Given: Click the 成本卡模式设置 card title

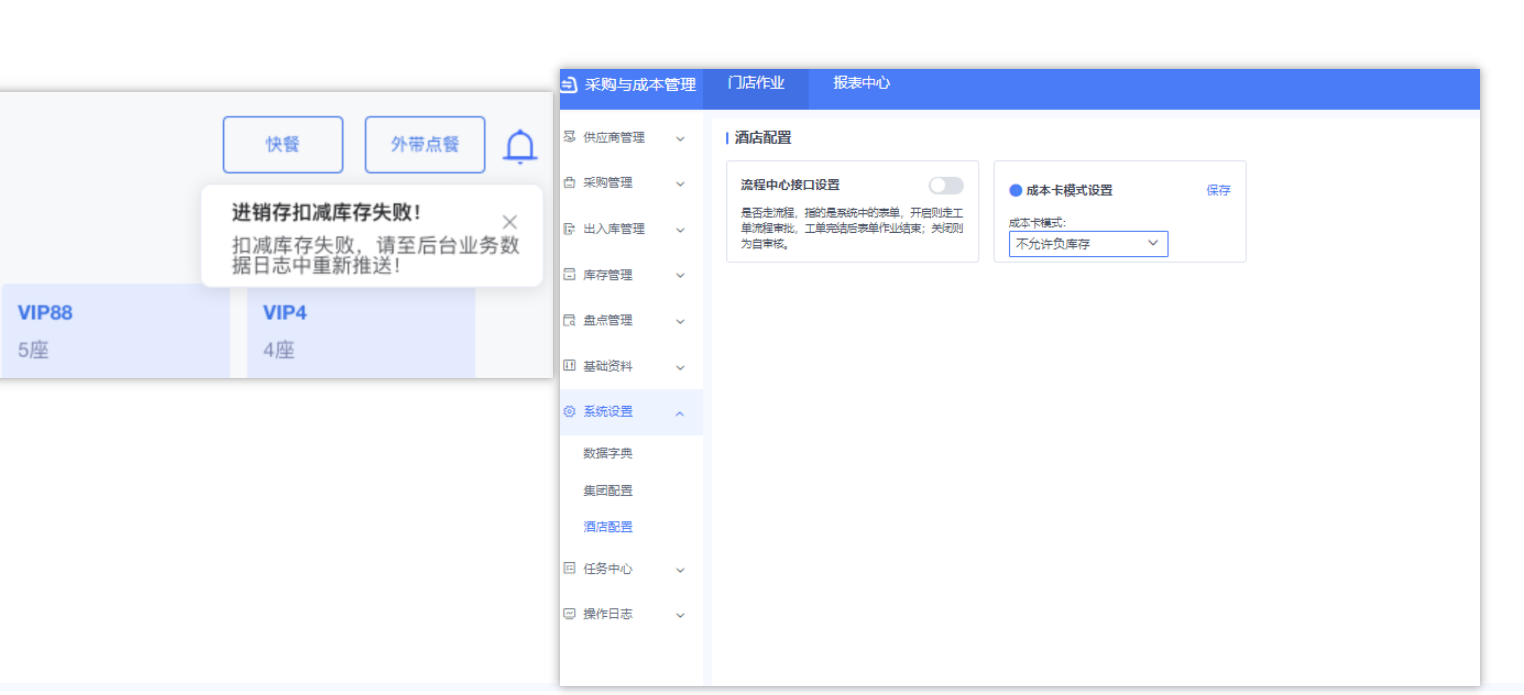Looking at the screenshot, I should tap(1069, 190).
